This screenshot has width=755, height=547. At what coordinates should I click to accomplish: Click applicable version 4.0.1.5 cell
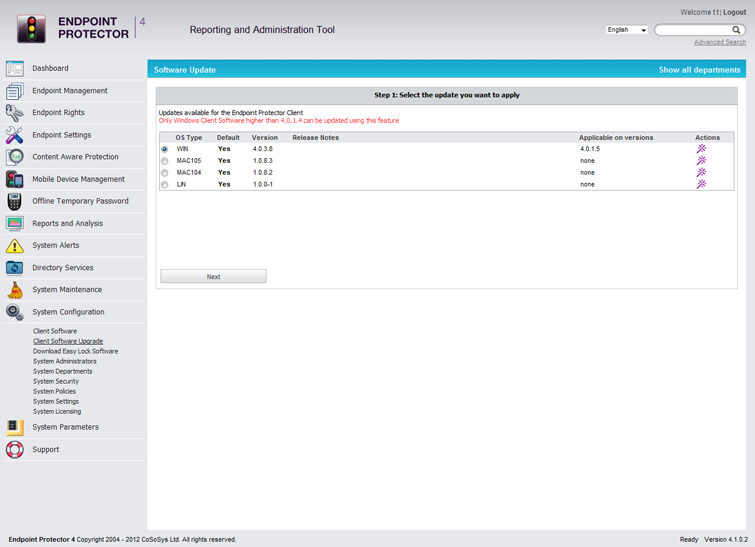(590, 149)
